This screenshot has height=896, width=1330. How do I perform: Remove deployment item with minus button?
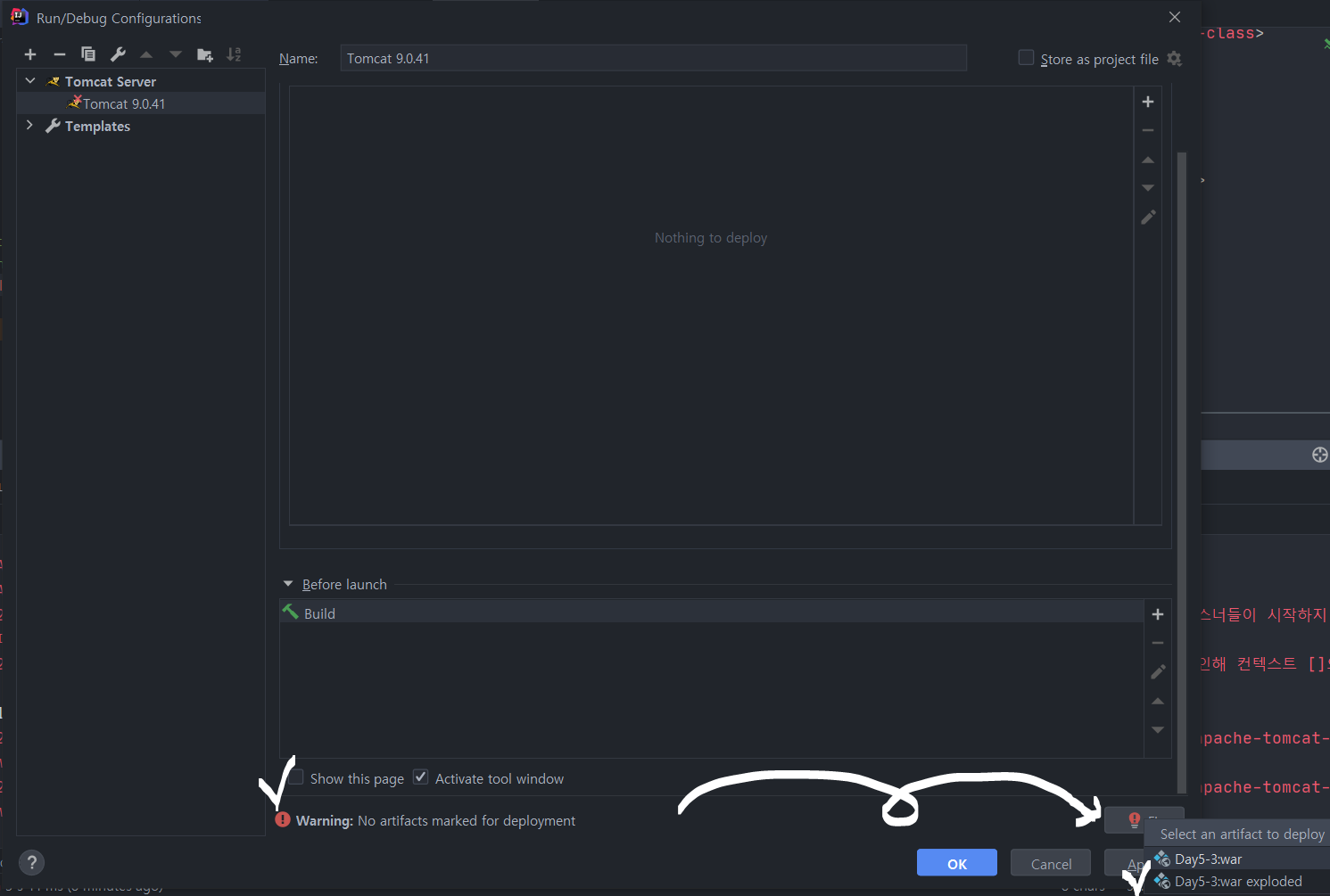point(1148,130)
